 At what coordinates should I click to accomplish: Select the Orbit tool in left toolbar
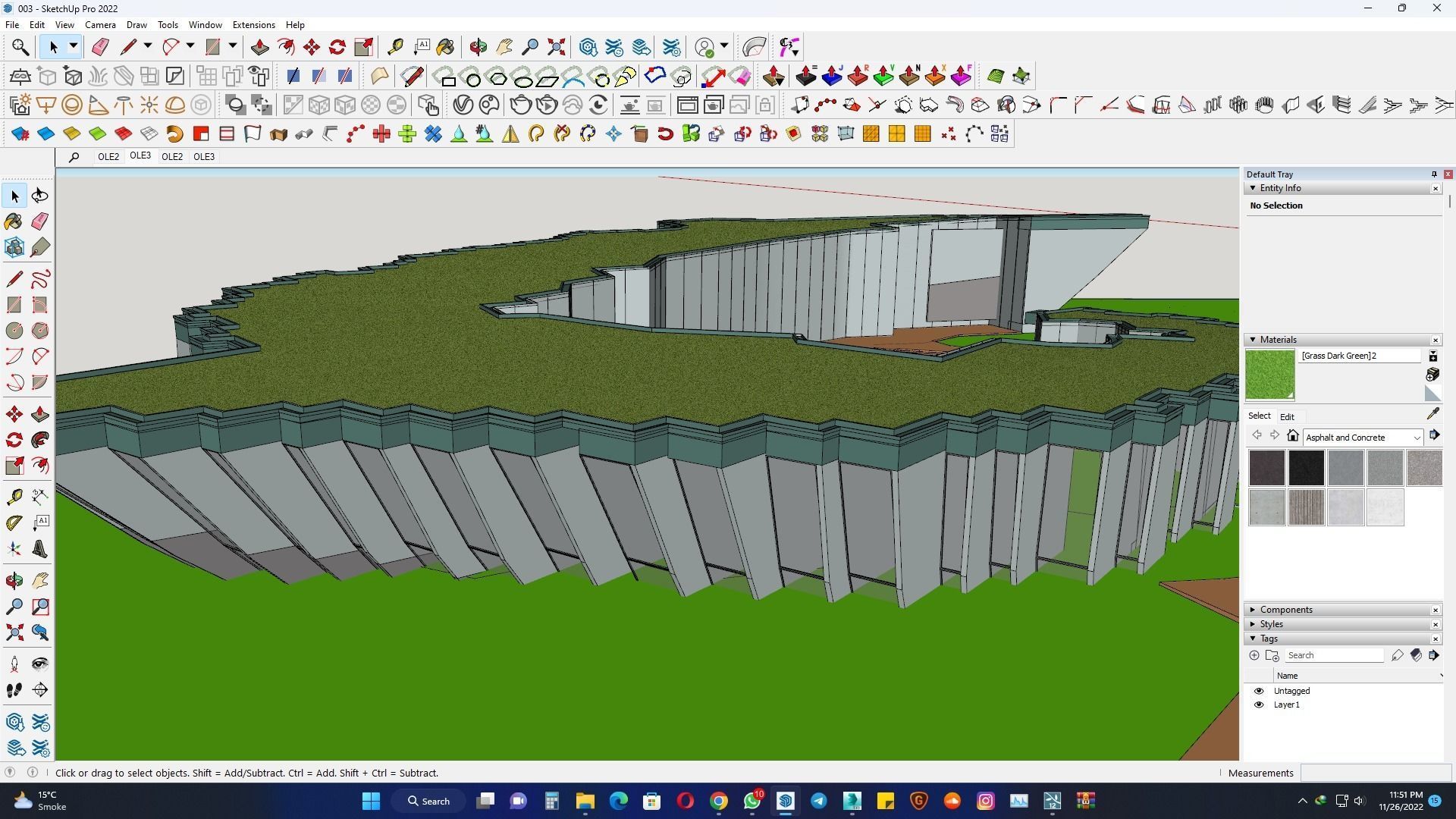point(14,580)
